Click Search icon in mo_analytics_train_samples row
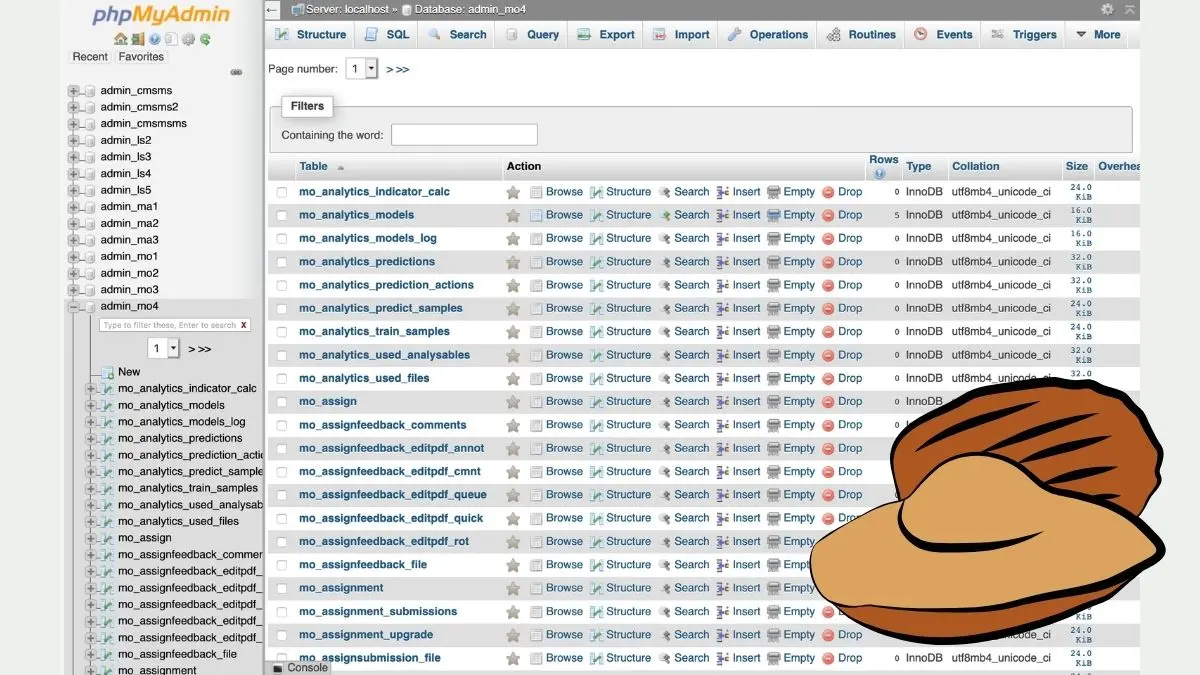 click(665, 332)
